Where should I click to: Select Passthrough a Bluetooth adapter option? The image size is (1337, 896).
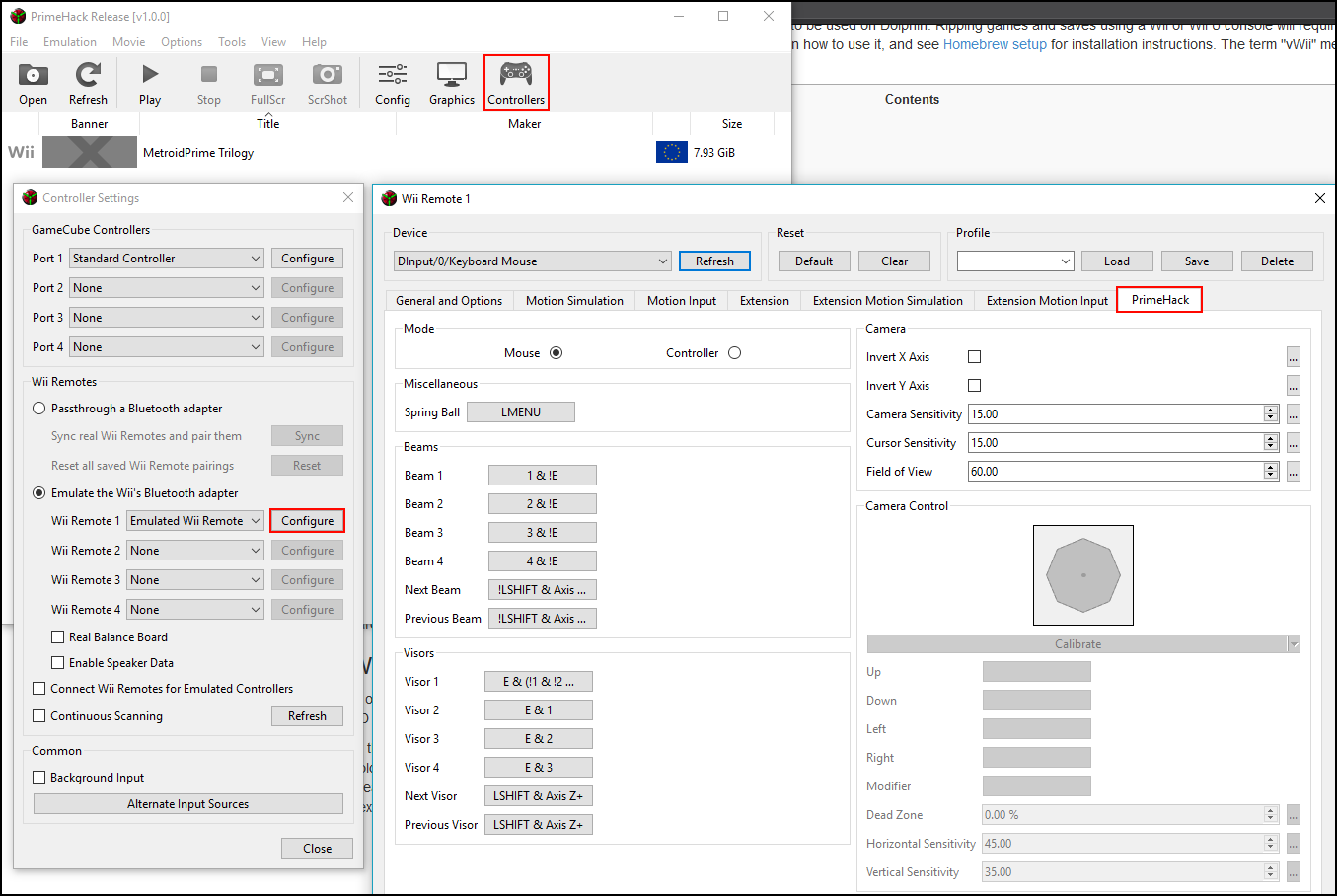click(x=39, y=409)
